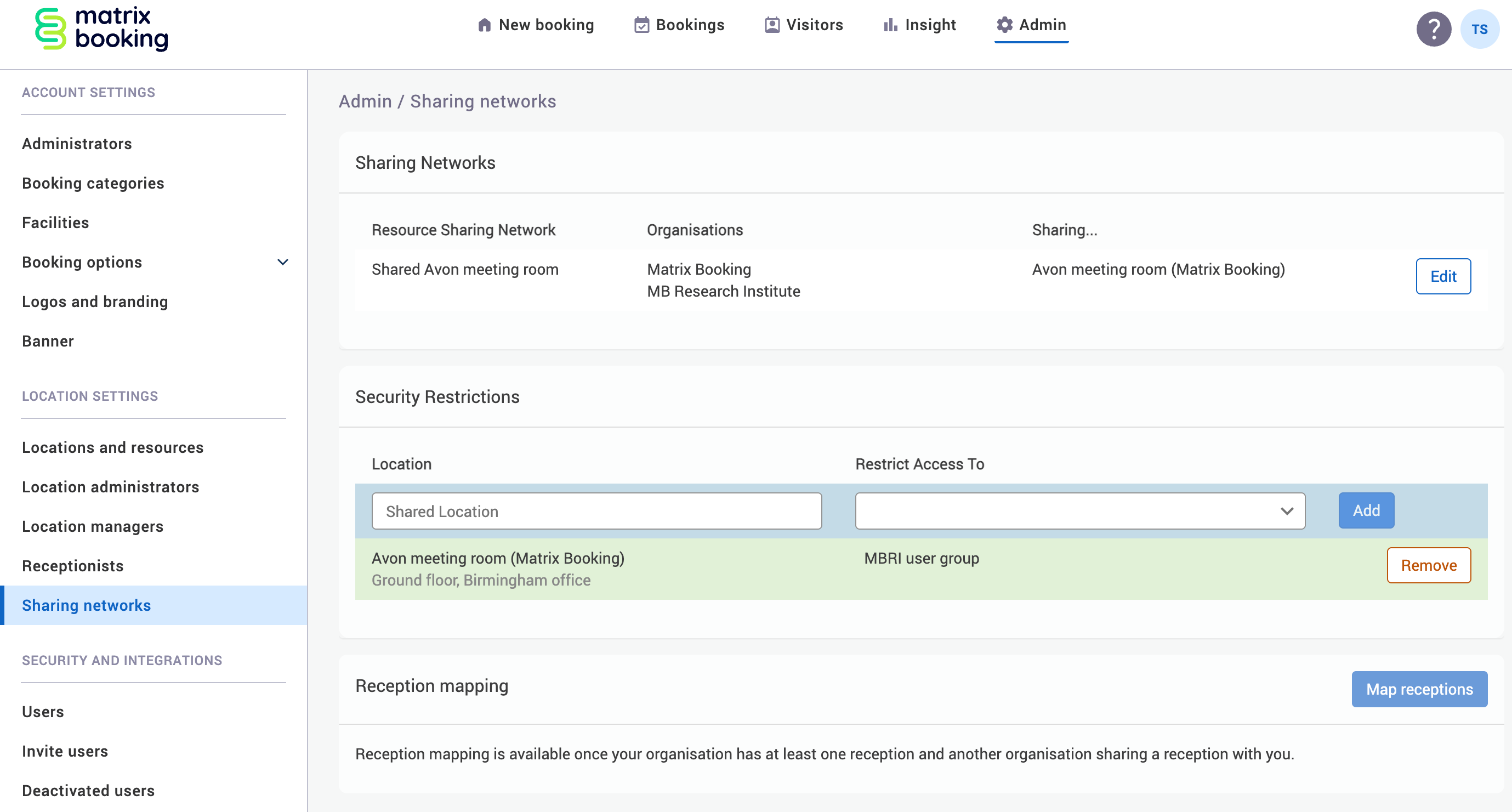Click the New booking home icon
1512x812 pixels.
pos(484,25)
